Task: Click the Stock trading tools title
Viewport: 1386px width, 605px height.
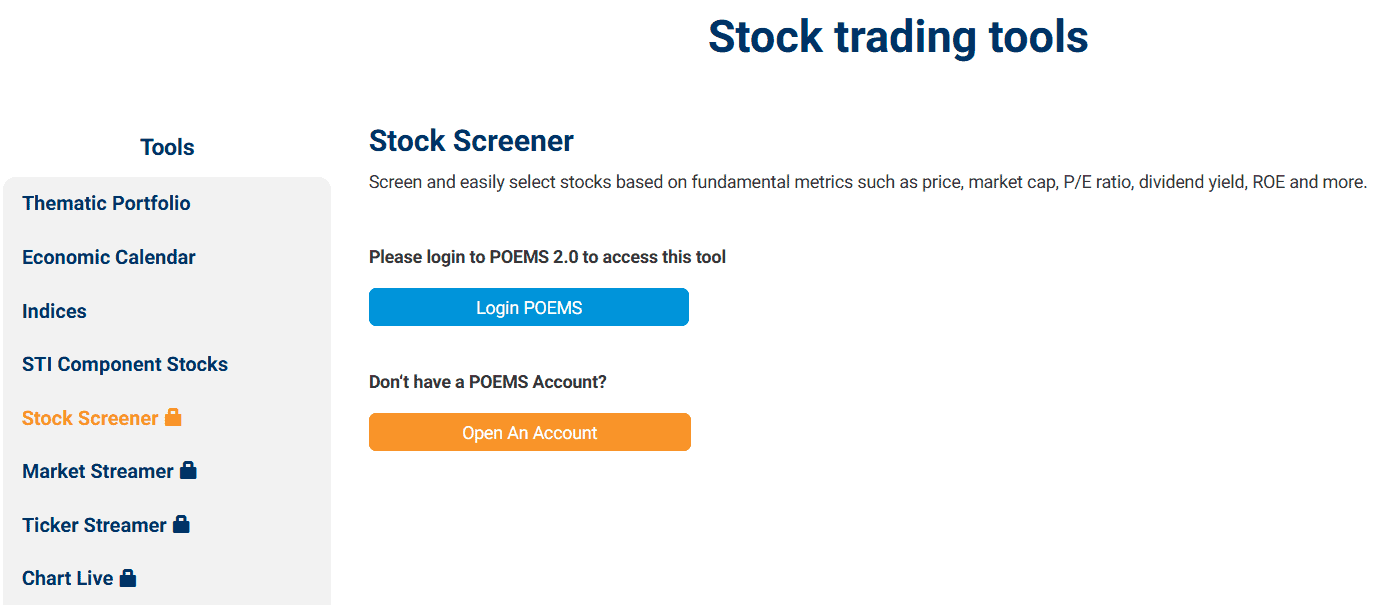Action: pyautogui.click(x=897, y=36)
